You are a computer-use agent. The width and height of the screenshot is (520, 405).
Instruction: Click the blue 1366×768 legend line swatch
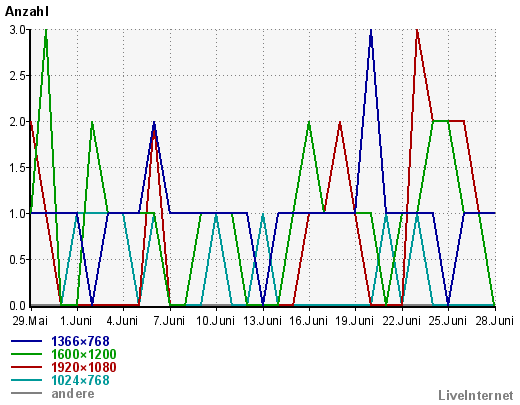(x=26, y=341)
